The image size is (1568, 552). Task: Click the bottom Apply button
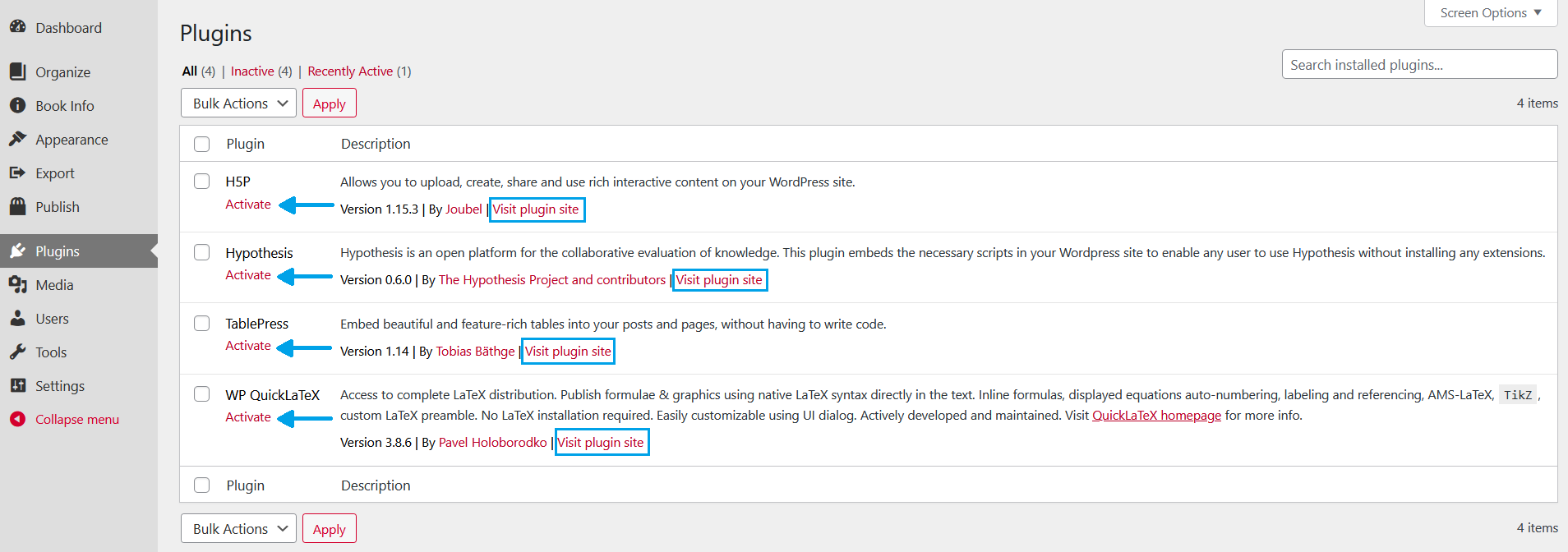click(329, 528)
